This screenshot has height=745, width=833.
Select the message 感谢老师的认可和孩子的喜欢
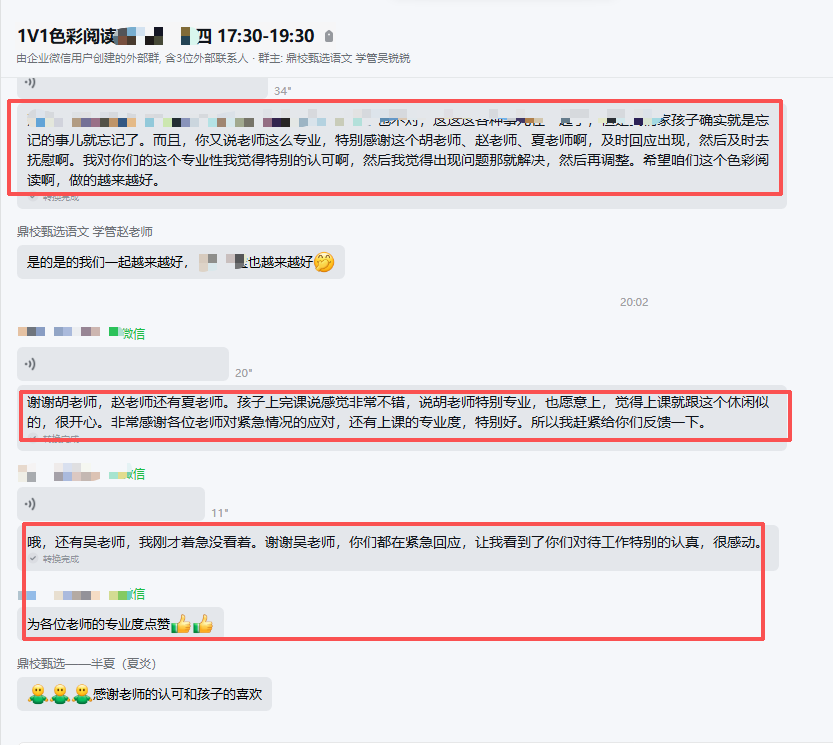click(x=144, y=694)
